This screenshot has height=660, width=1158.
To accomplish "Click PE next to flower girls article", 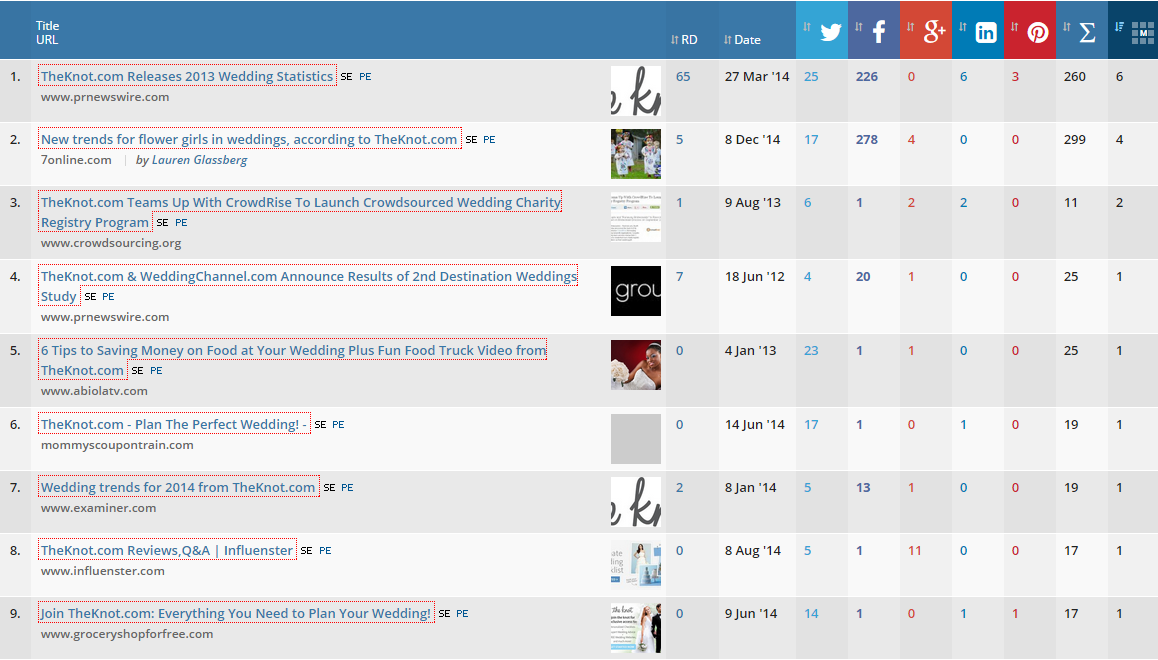I will tap(490, 140).
